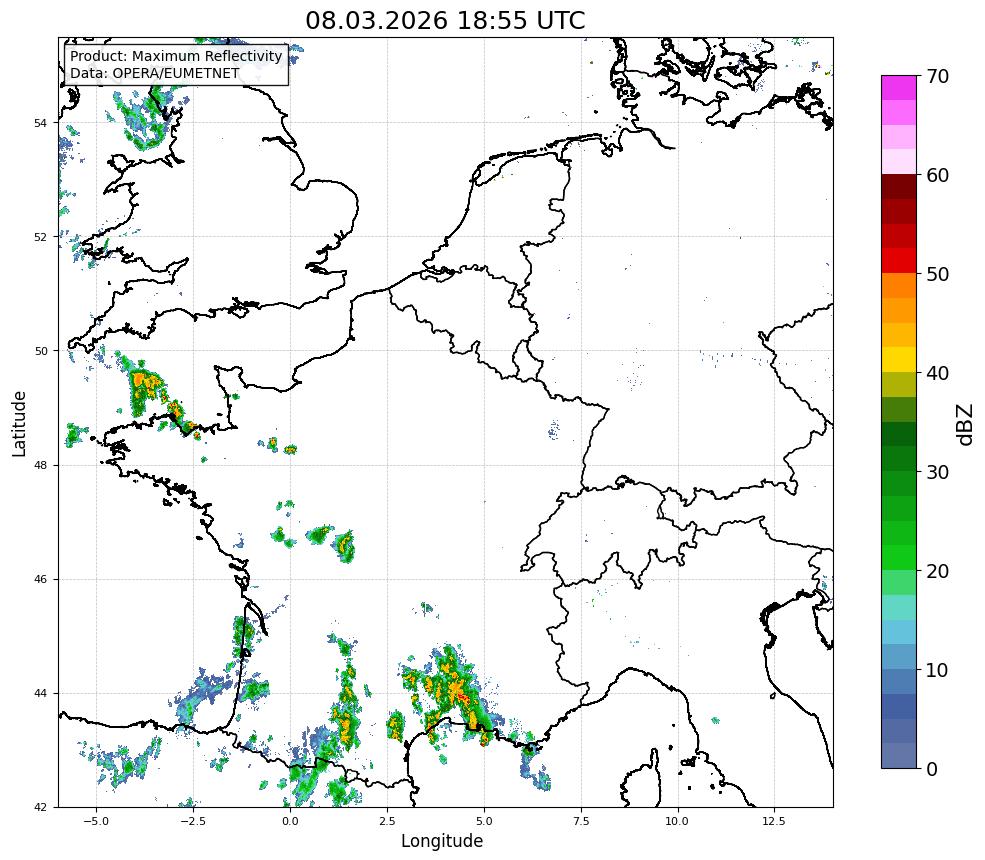This screenshot has height=860, width=985.
Task: Click the colorbar tick label 60
Action: (937, 175)
